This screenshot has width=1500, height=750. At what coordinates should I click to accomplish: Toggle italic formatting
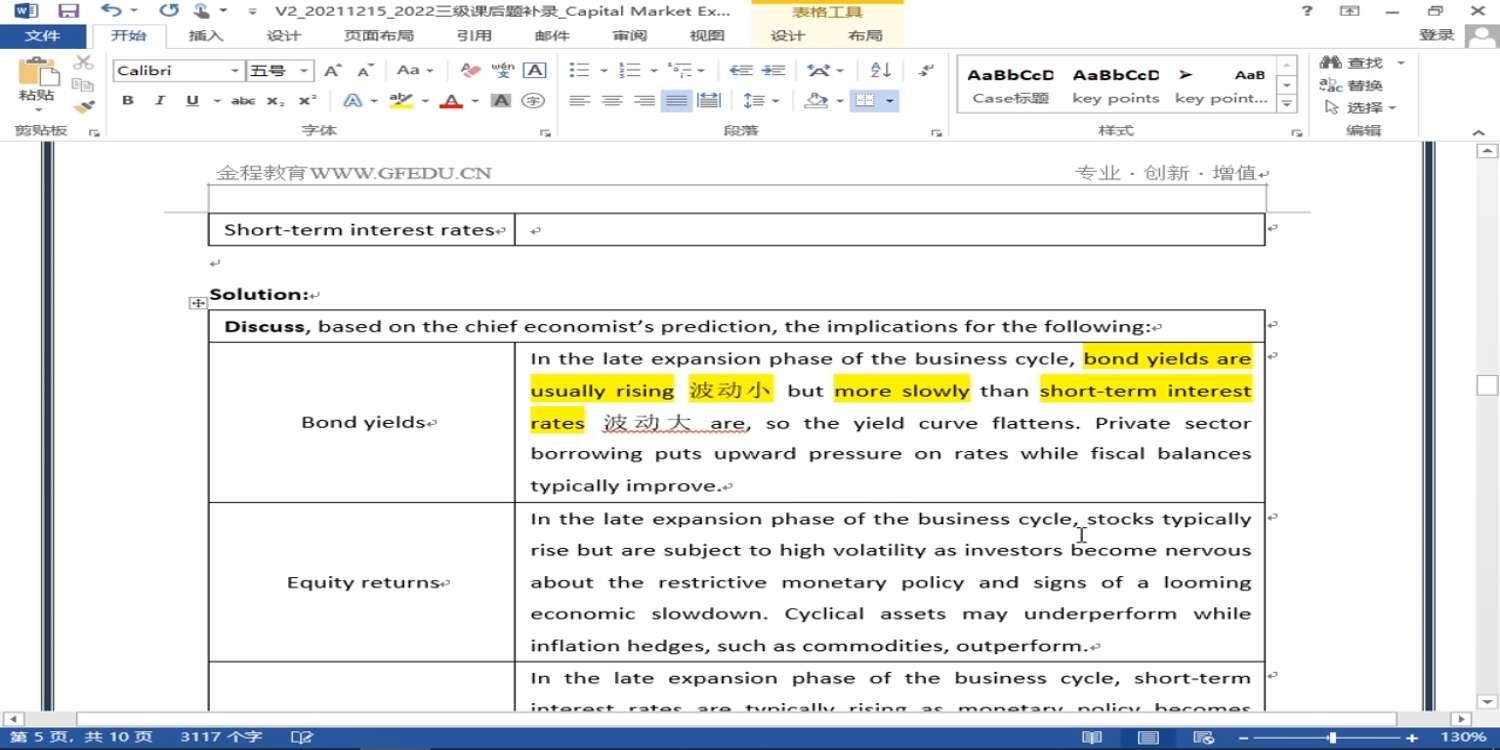pos(159,101)
